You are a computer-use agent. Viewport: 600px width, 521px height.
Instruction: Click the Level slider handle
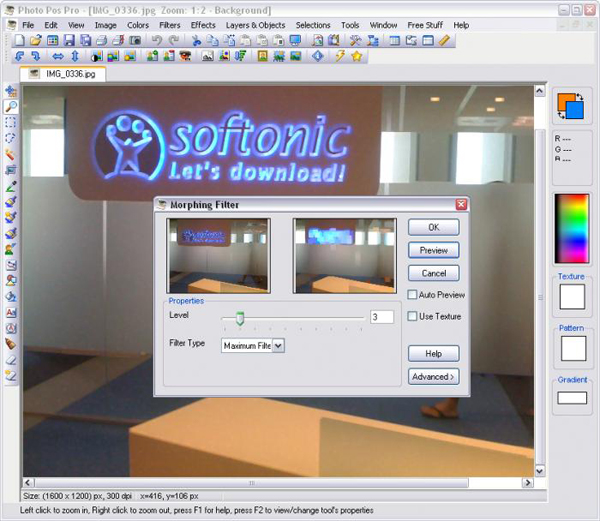click(x=240, y=317)
